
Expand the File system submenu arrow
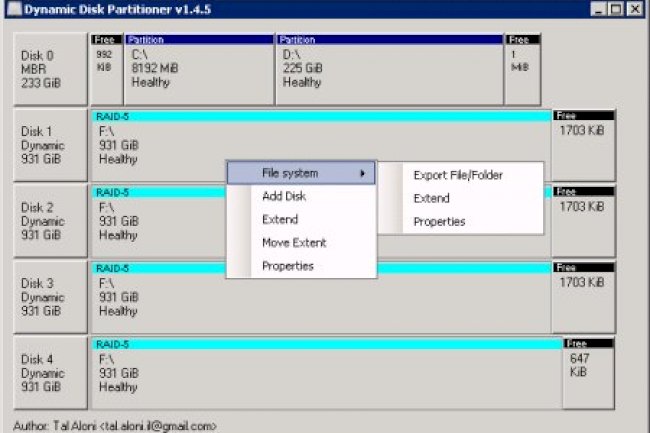click(363, 174)
